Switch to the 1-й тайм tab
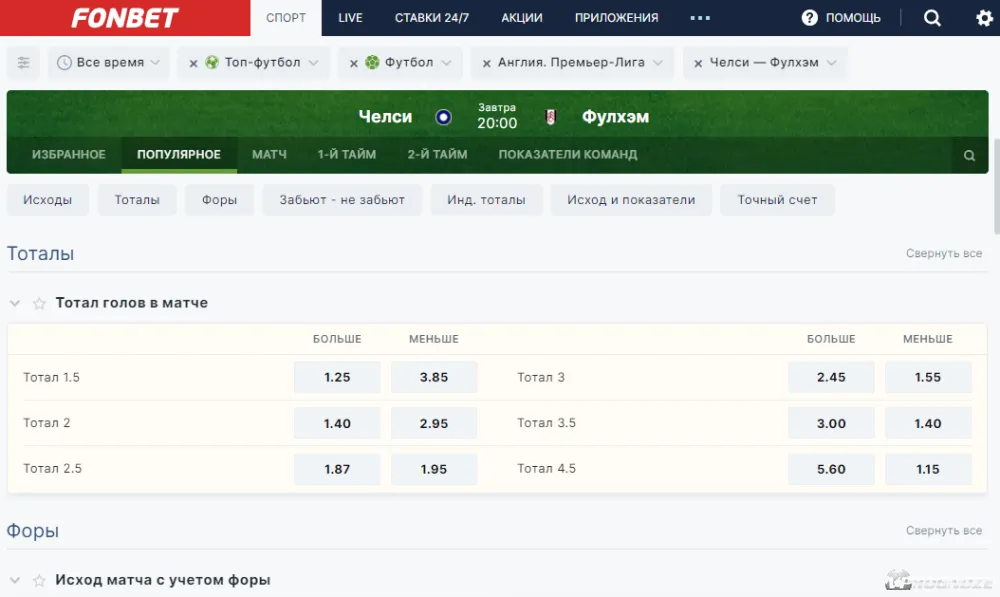 coord(347,154)
